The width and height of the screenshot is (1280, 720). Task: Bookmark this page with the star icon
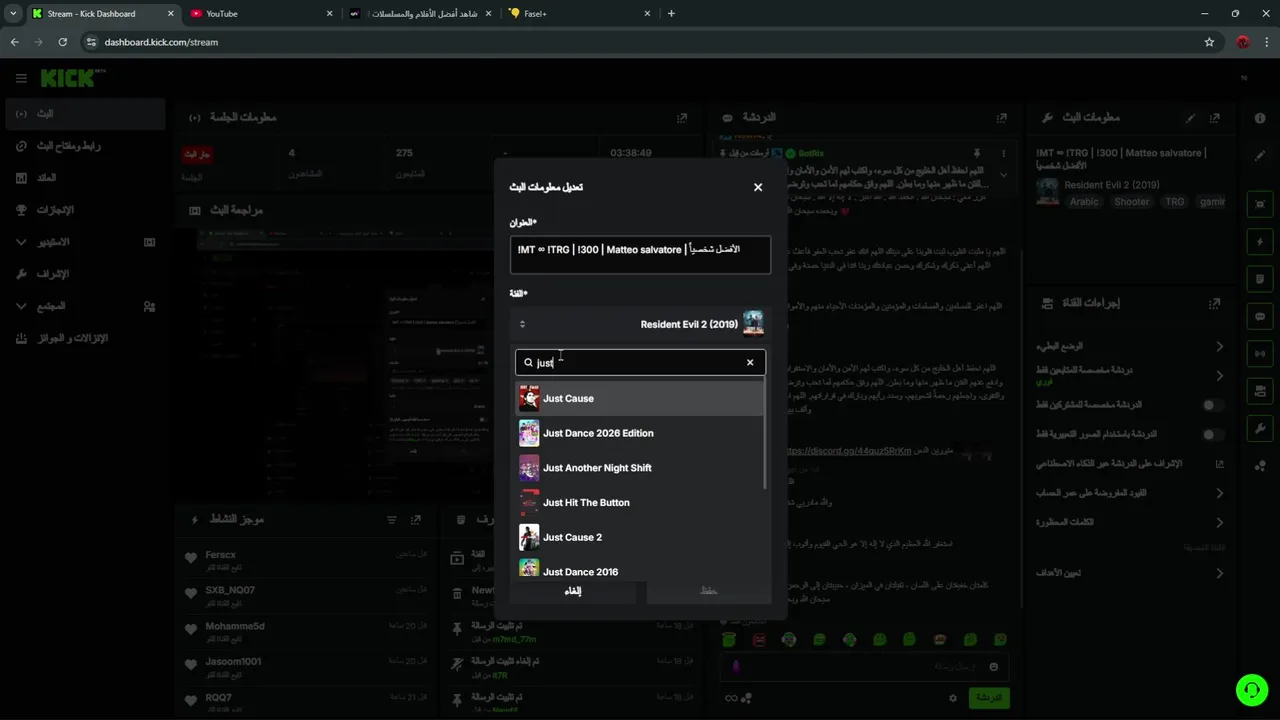[x=1209, y=42]
